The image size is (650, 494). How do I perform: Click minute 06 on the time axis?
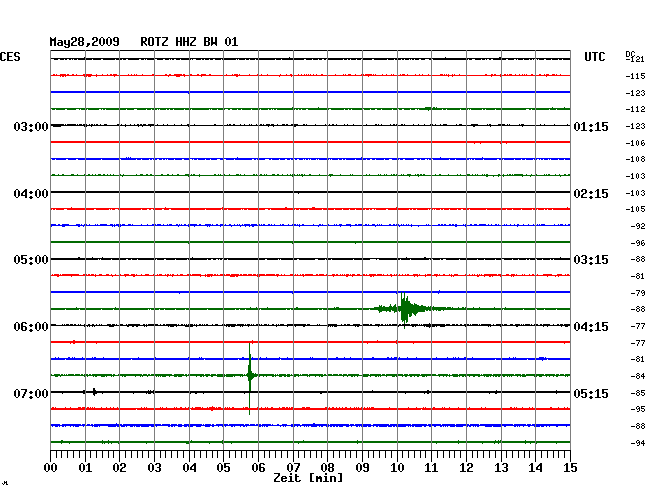coord(258,467)
